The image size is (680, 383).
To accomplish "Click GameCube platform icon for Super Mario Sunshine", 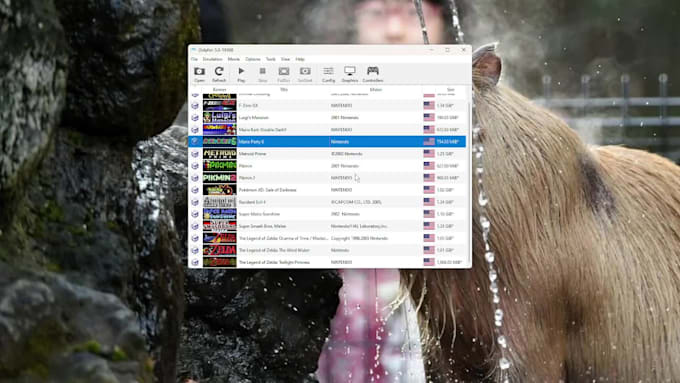I will click(195, 214).
